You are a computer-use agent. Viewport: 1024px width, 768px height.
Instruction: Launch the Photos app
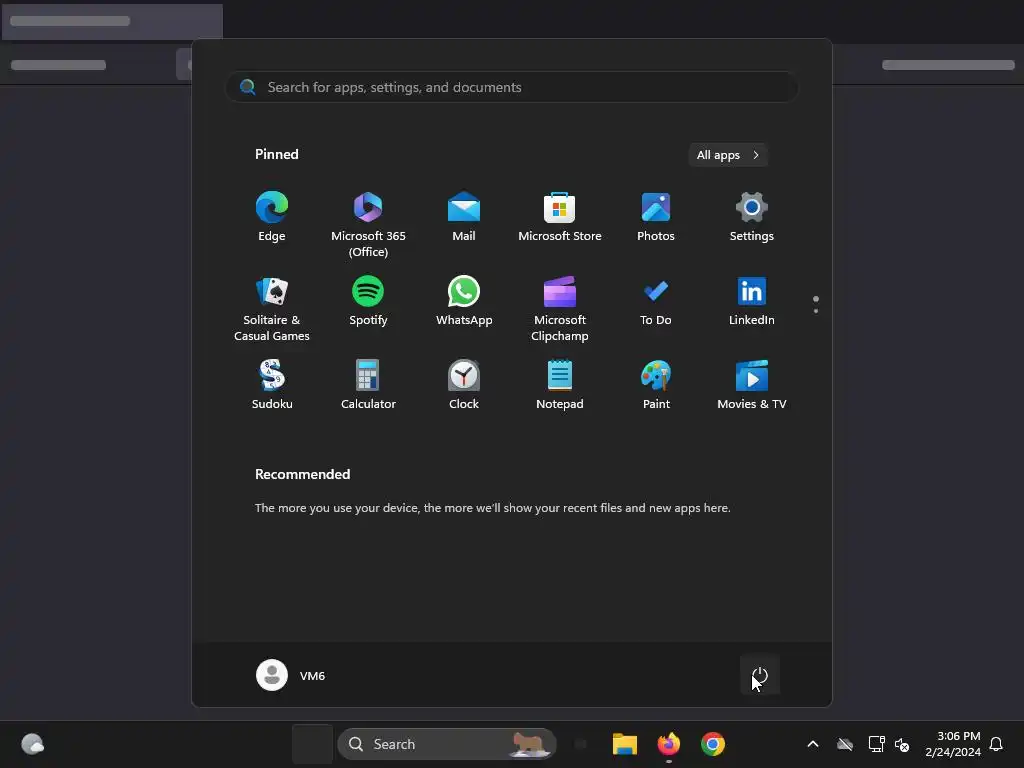click(x=656, y=217)
